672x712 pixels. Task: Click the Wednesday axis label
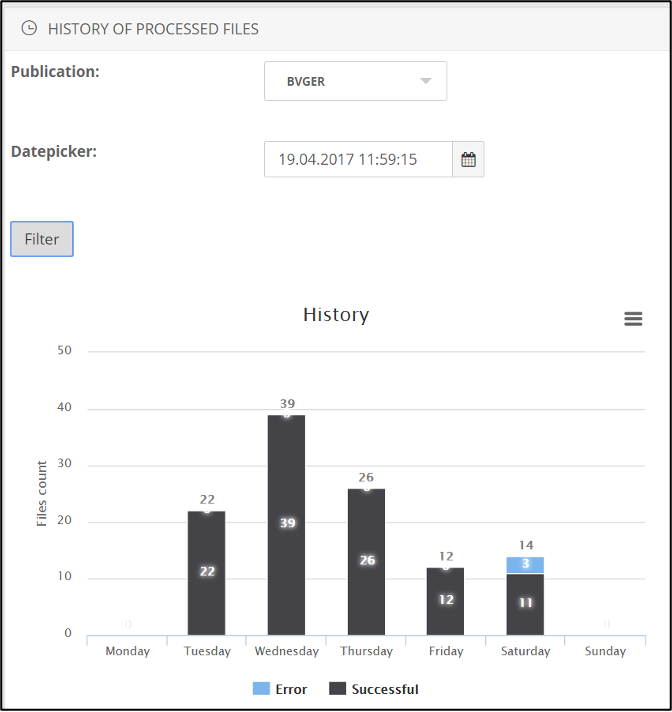tap(287, 651)
